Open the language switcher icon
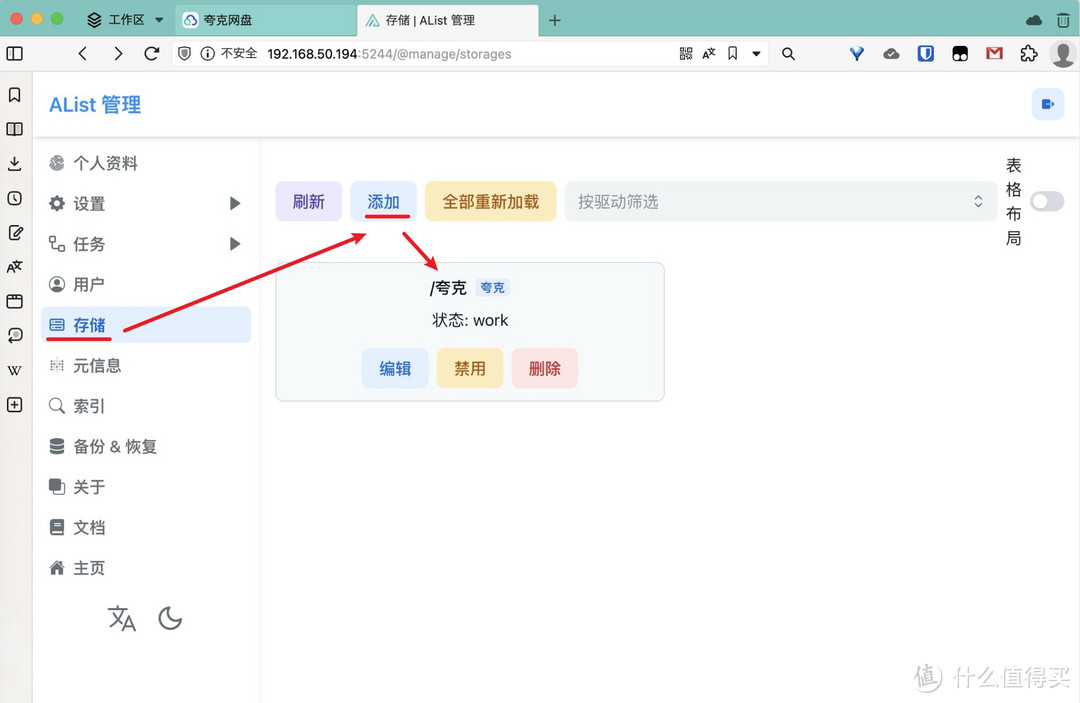The width and height of the screenshot is (1080, 703). [x=121, y=619]
